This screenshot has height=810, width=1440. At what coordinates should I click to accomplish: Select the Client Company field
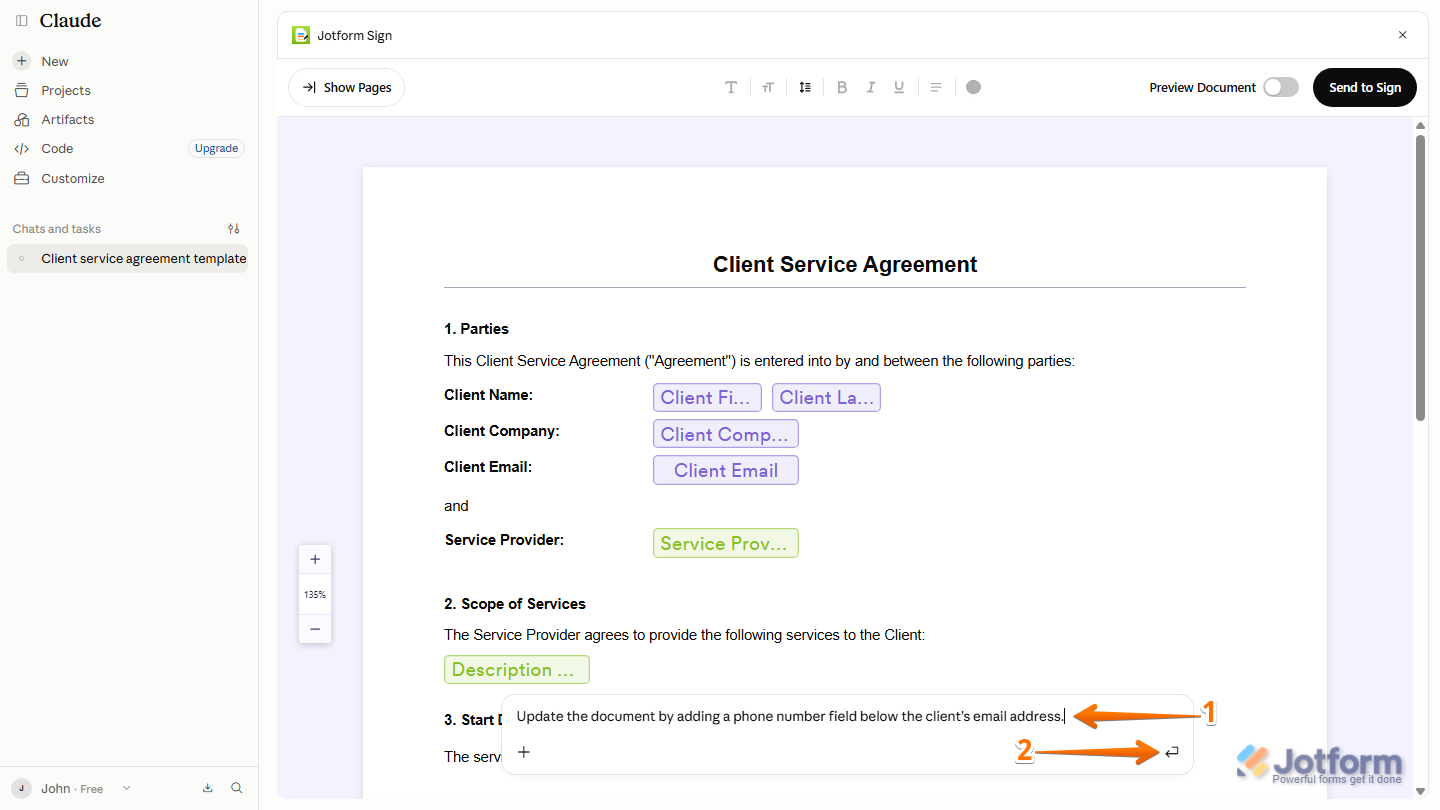[x=726, y=434]
